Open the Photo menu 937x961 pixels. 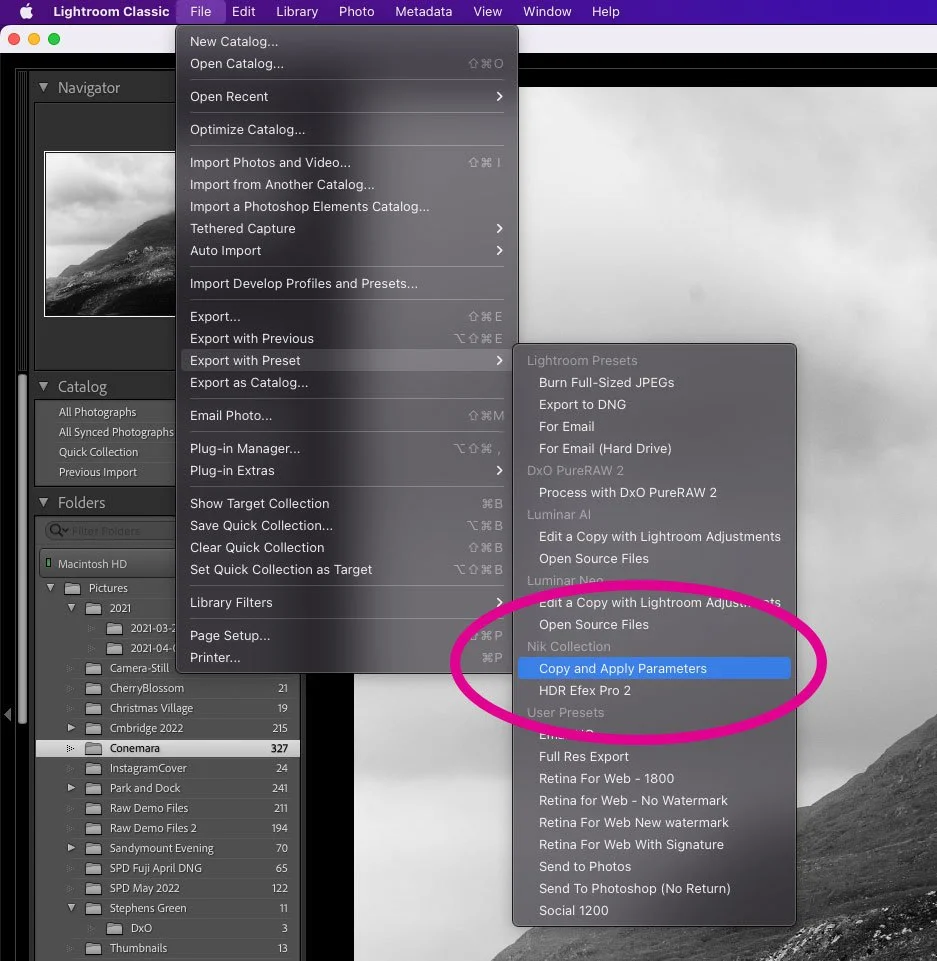[x=356, y=11]
